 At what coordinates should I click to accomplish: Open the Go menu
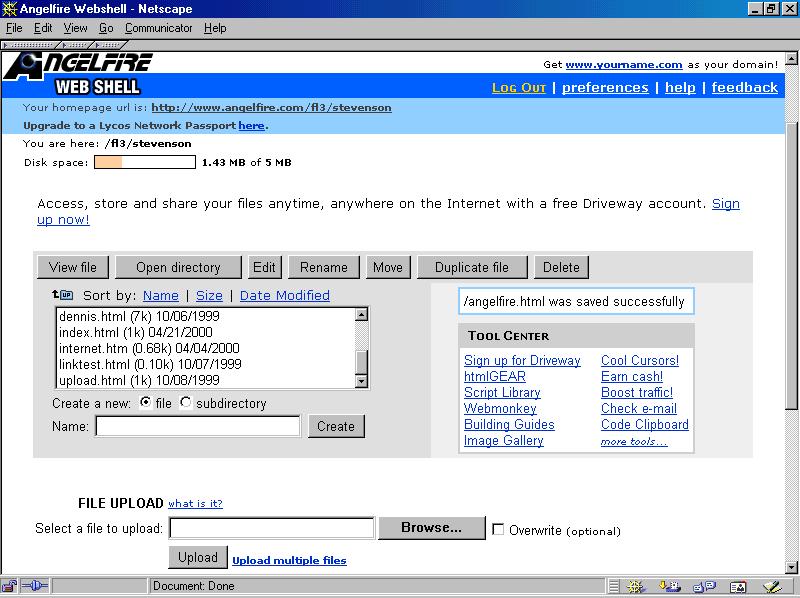coord(106,28)
